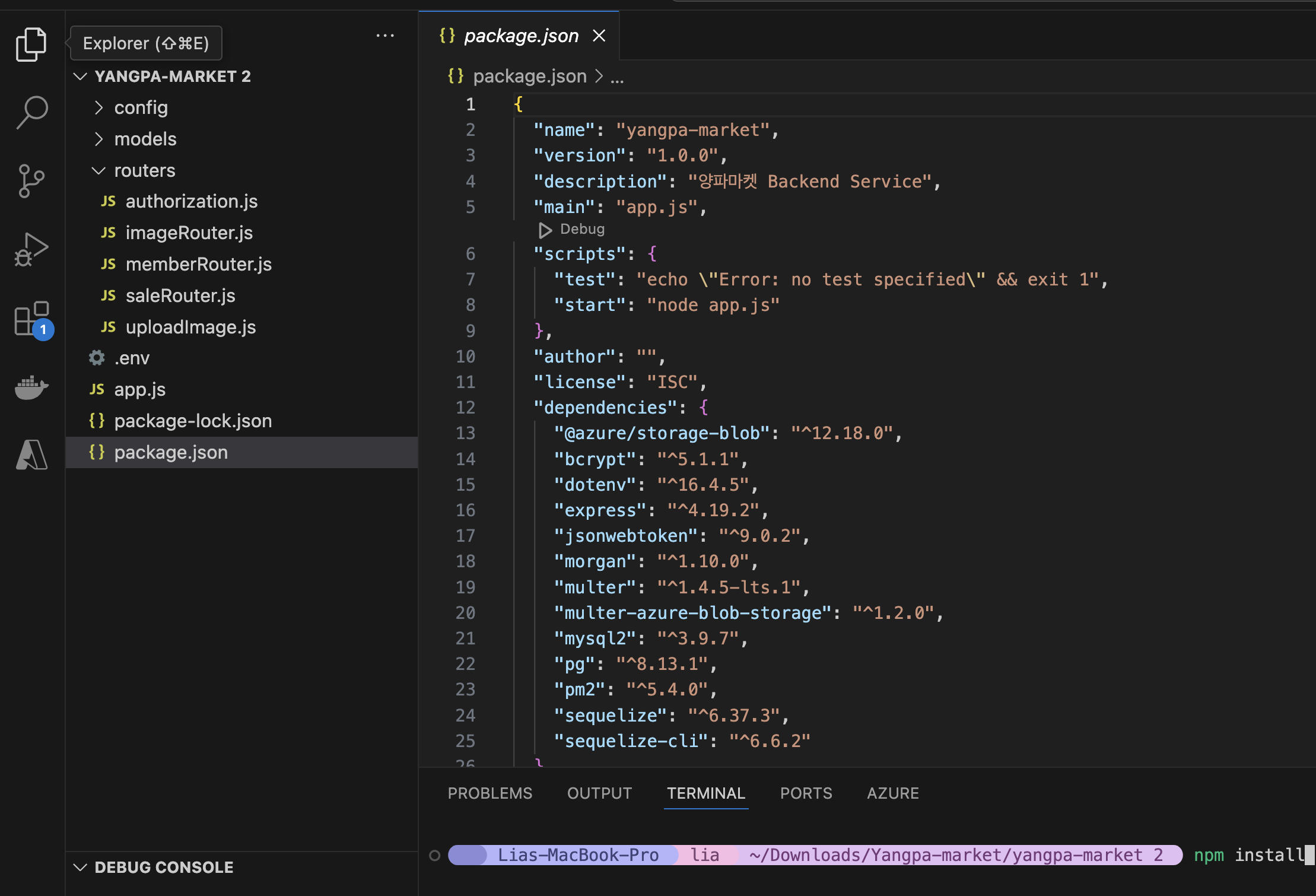
Task: Switch to the PORTS panel tab
Action: (806, 793)
